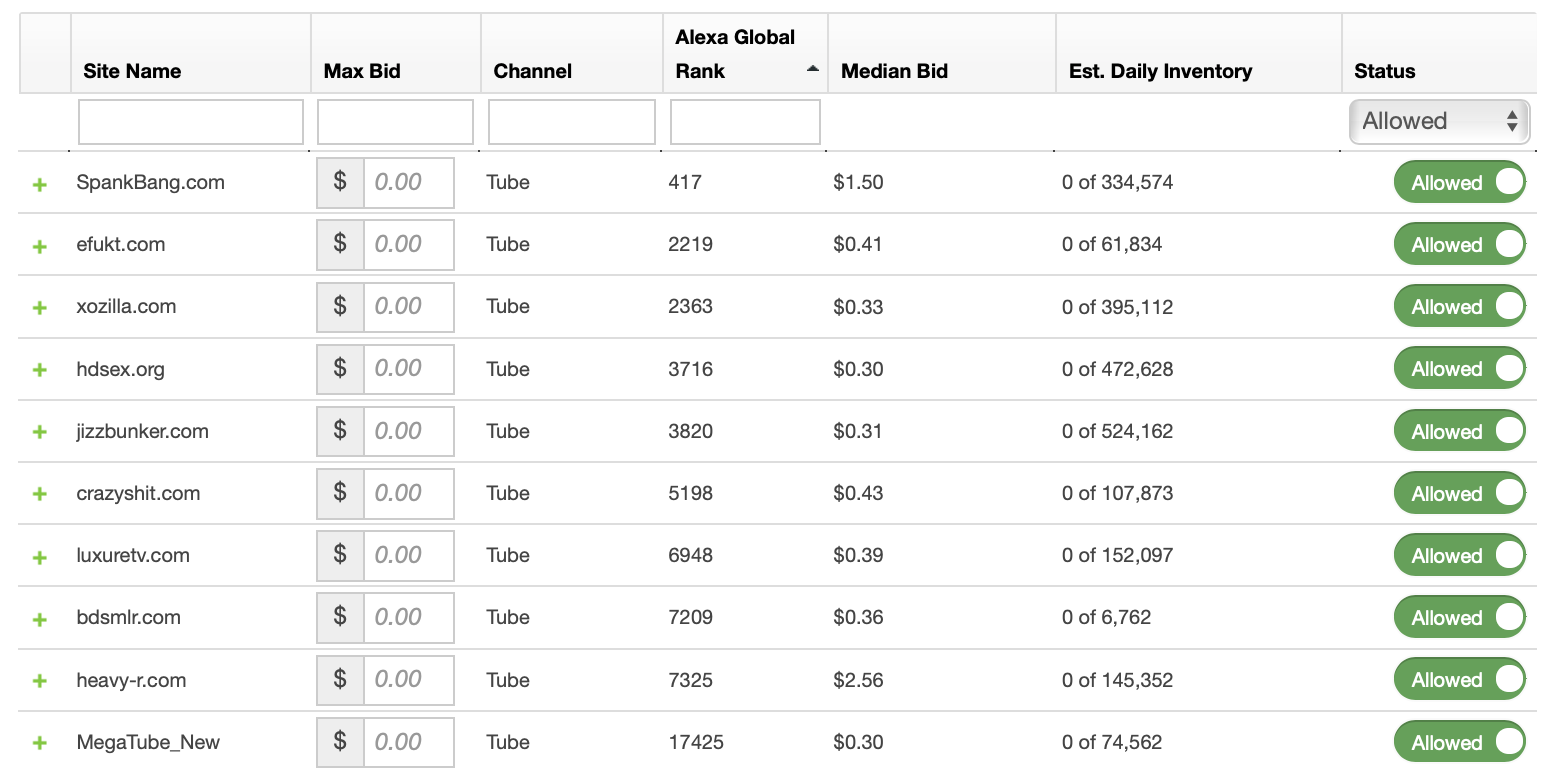Click the Max Bid field for efukt.com
The image size is (1554, 772).
click(408, 244)
